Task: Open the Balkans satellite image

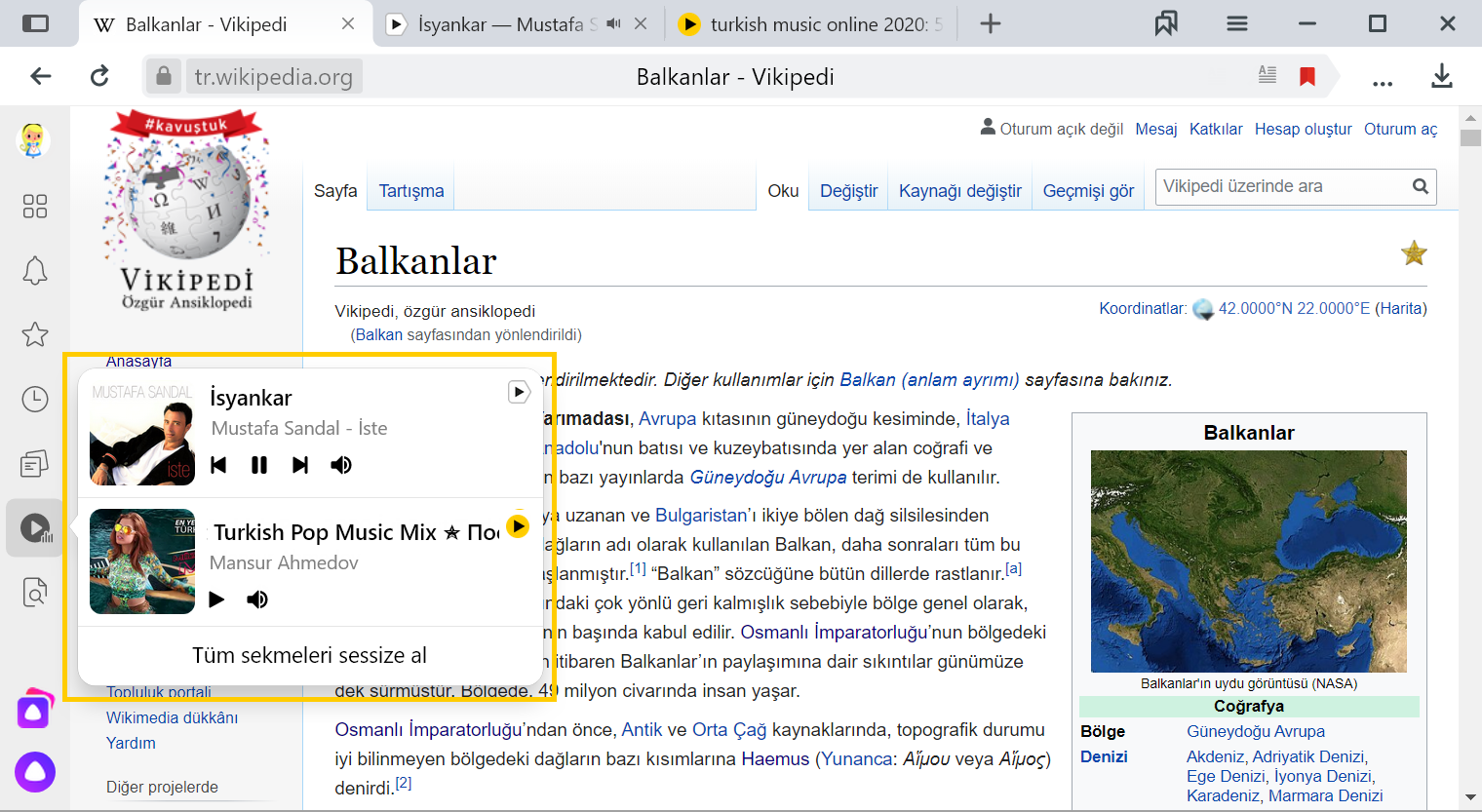Action: (x=1249, y=561)
